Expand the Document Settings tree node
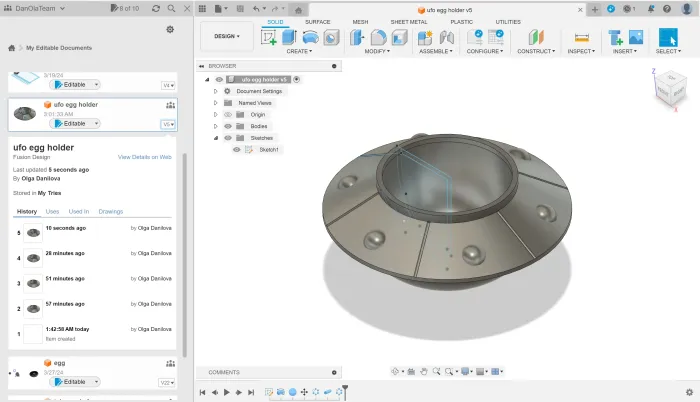 coord(215,91)
